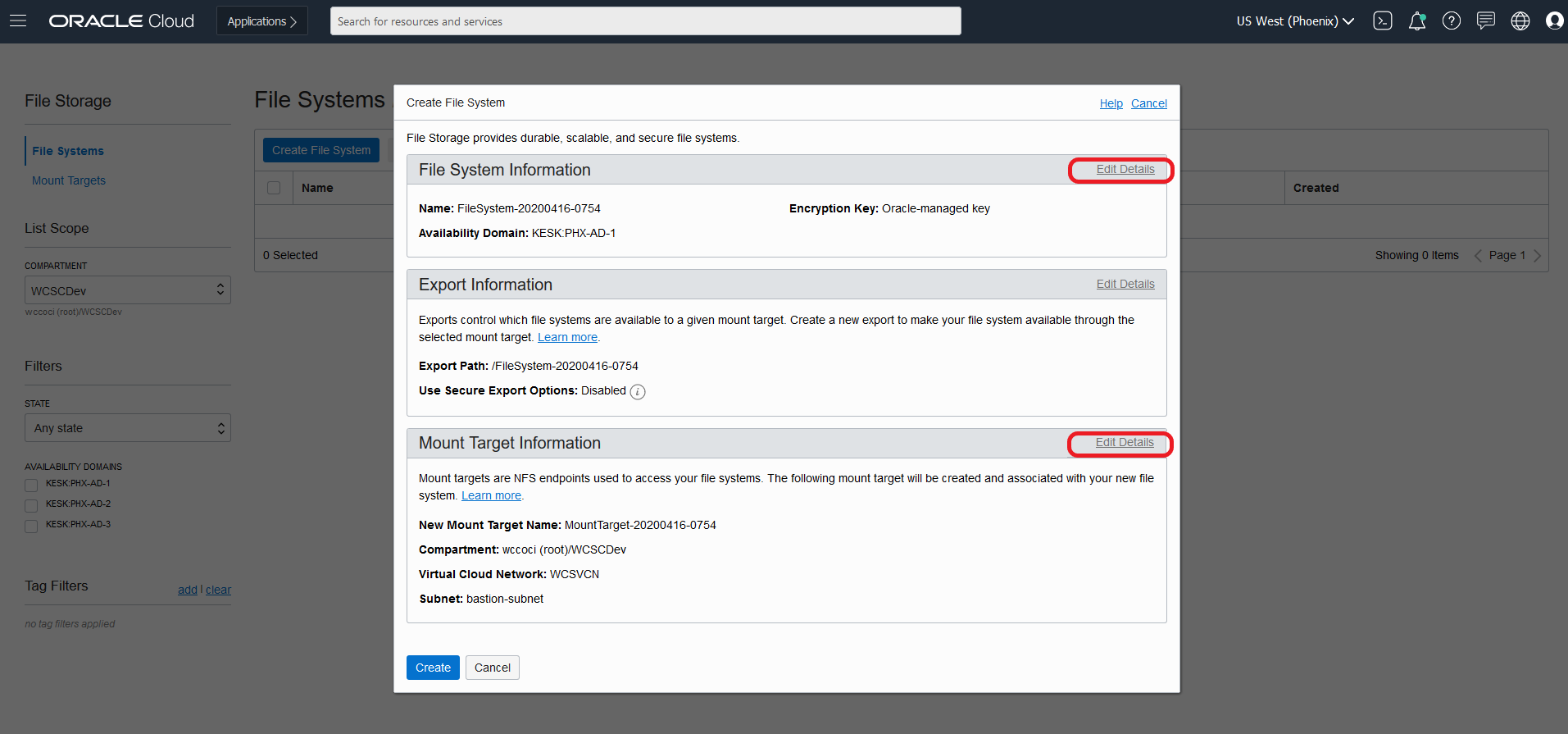Click the Secure Export Options info icon
This screenshot has height=734, width=1568.
point(638,392)
